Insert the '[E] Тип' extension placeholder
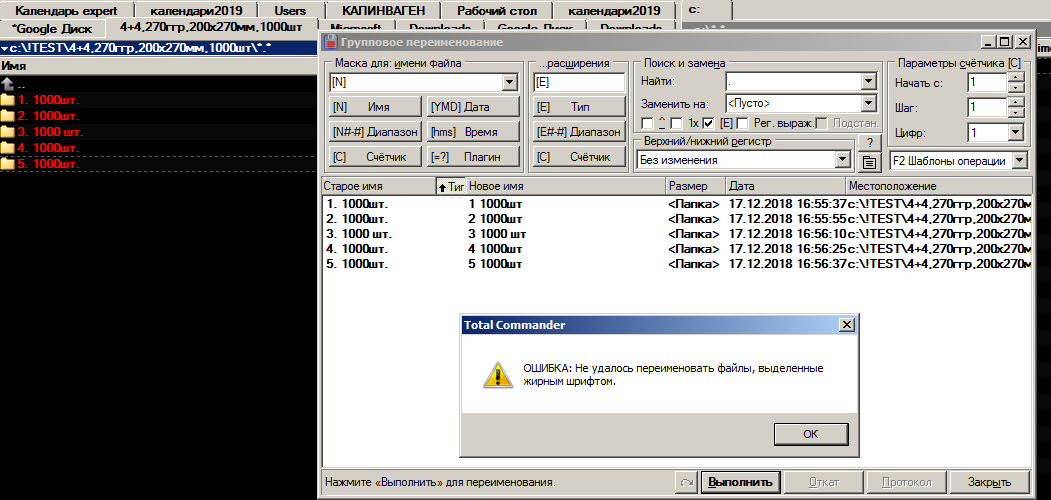The image size is (1051, 500). pyautogui.click(x=578, y=107)
